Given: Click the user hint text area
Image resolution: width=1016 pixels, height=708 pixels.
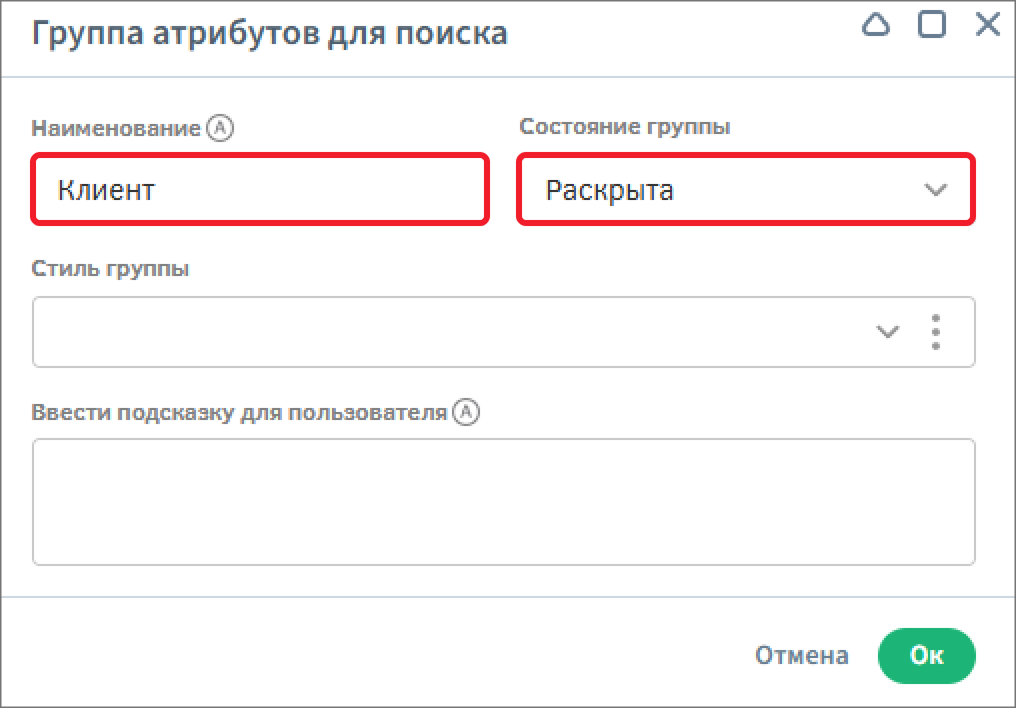Looking at the screenshot, I should coord(503,502).
